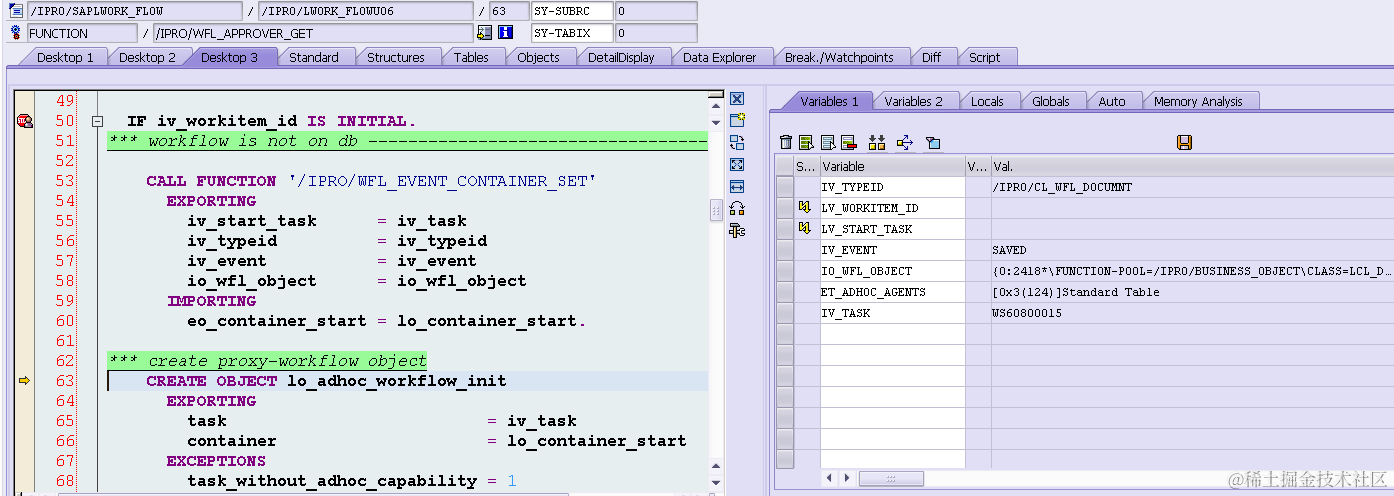Click change icon beside LV_START_TASK

(803, 229)
